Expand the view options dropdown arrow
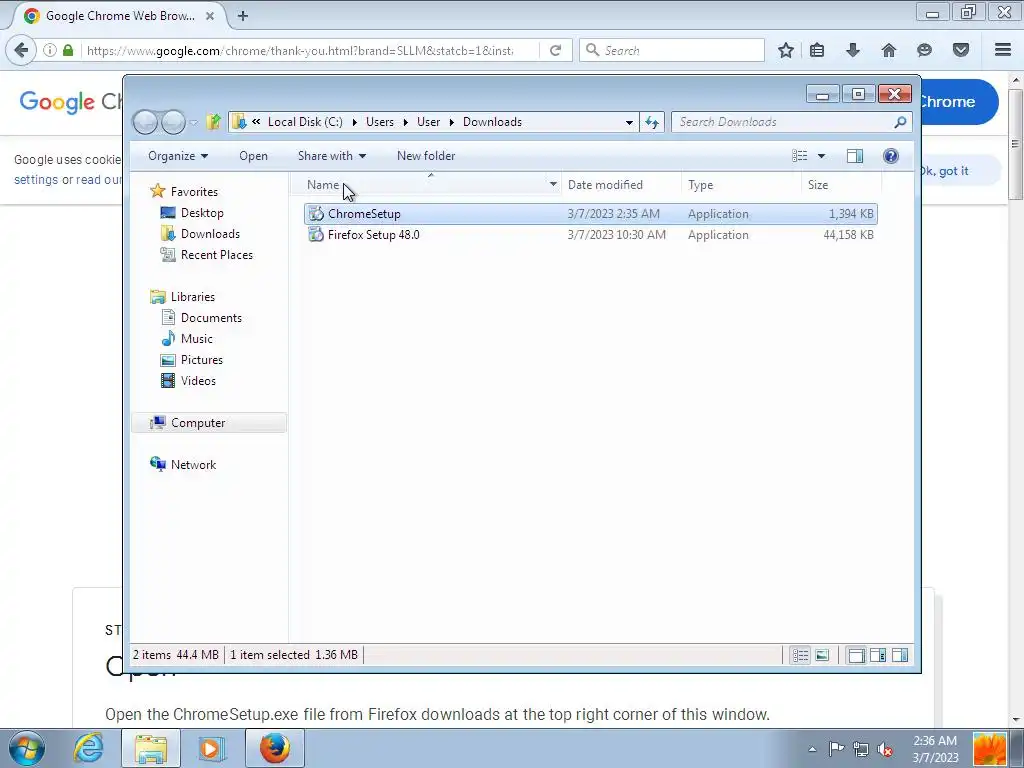The width and height of the screenshot is (1024, 768). pyautogui.click(x=822, y=155)
